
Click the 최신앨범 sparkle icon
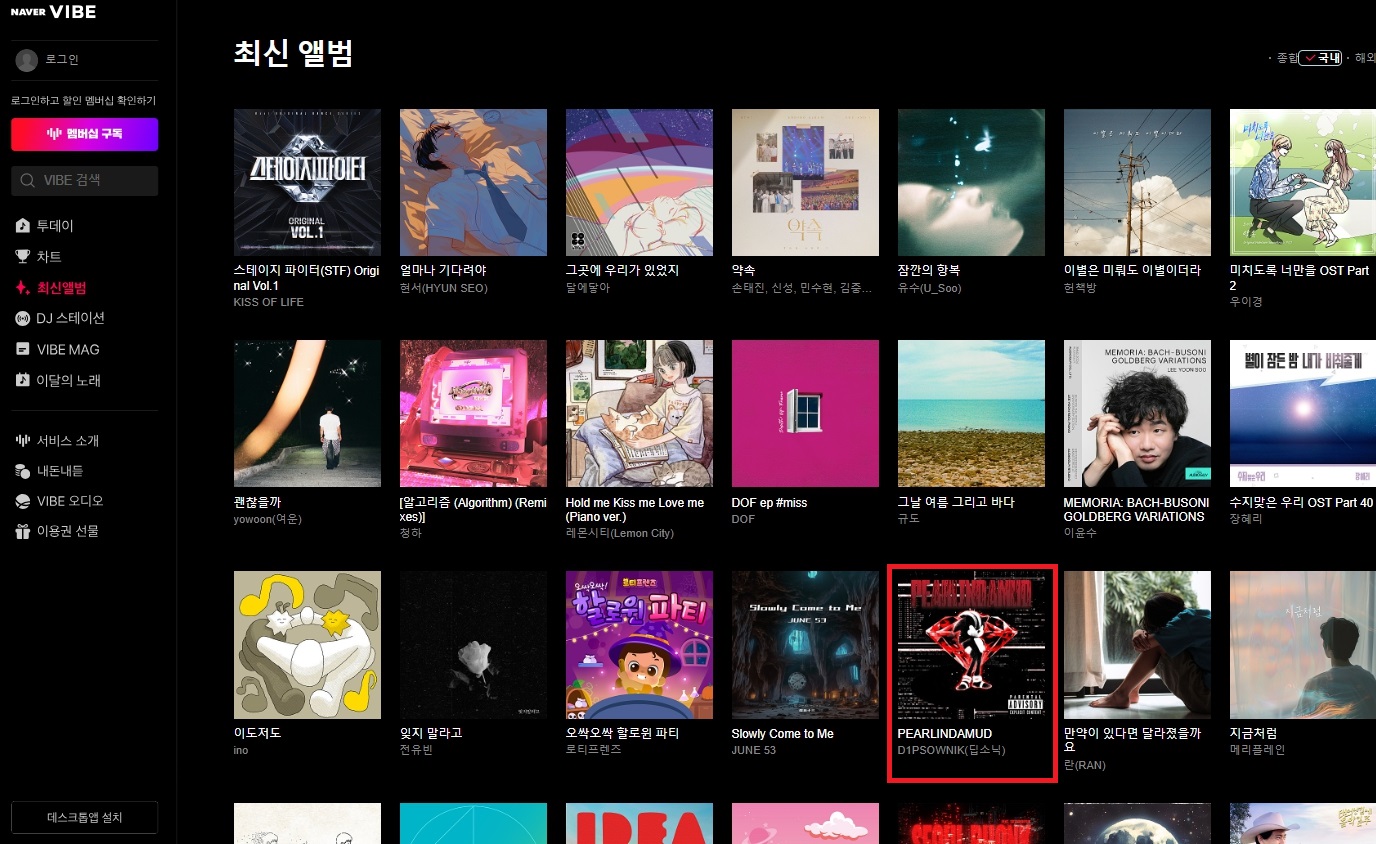(23, 288)
